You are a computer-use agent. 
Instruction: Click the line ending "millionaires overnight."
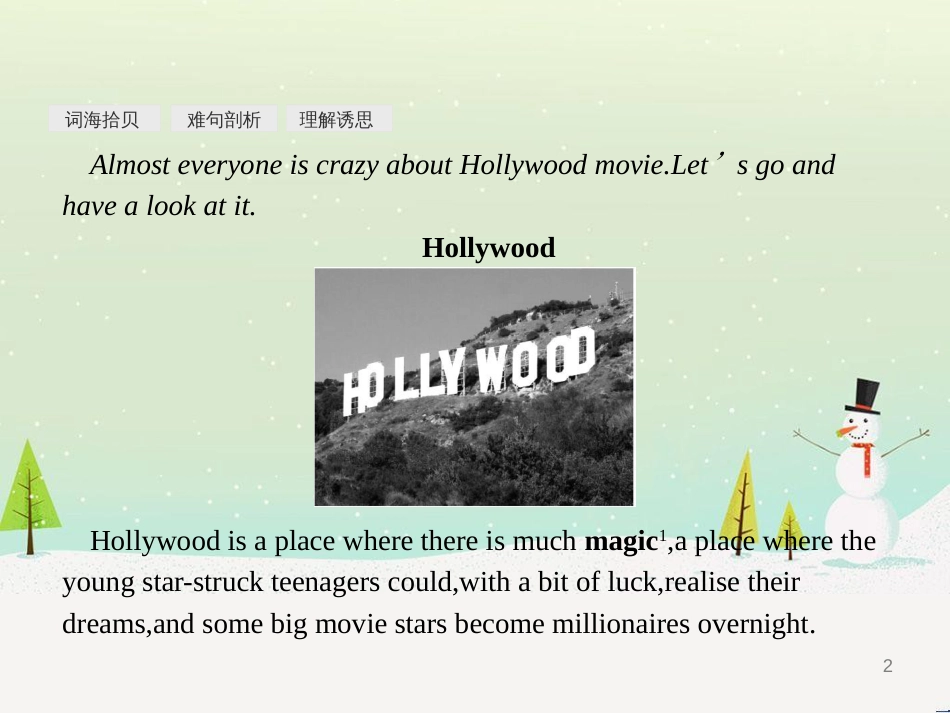click(x=439, y=624)
